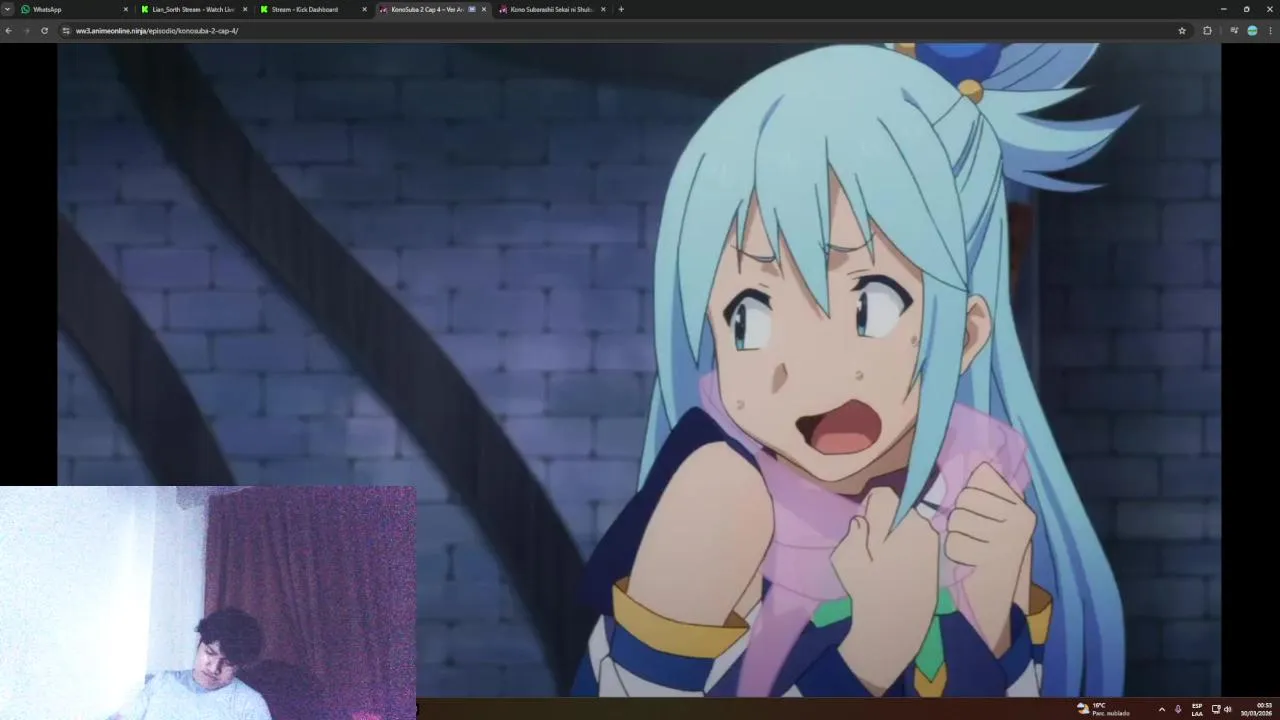Image resolution: width=1280 pixels, height=720 pixels.
Task: Open the media control icon in the toolbar
Action: pyautogui.click(x=1234, y=31)
